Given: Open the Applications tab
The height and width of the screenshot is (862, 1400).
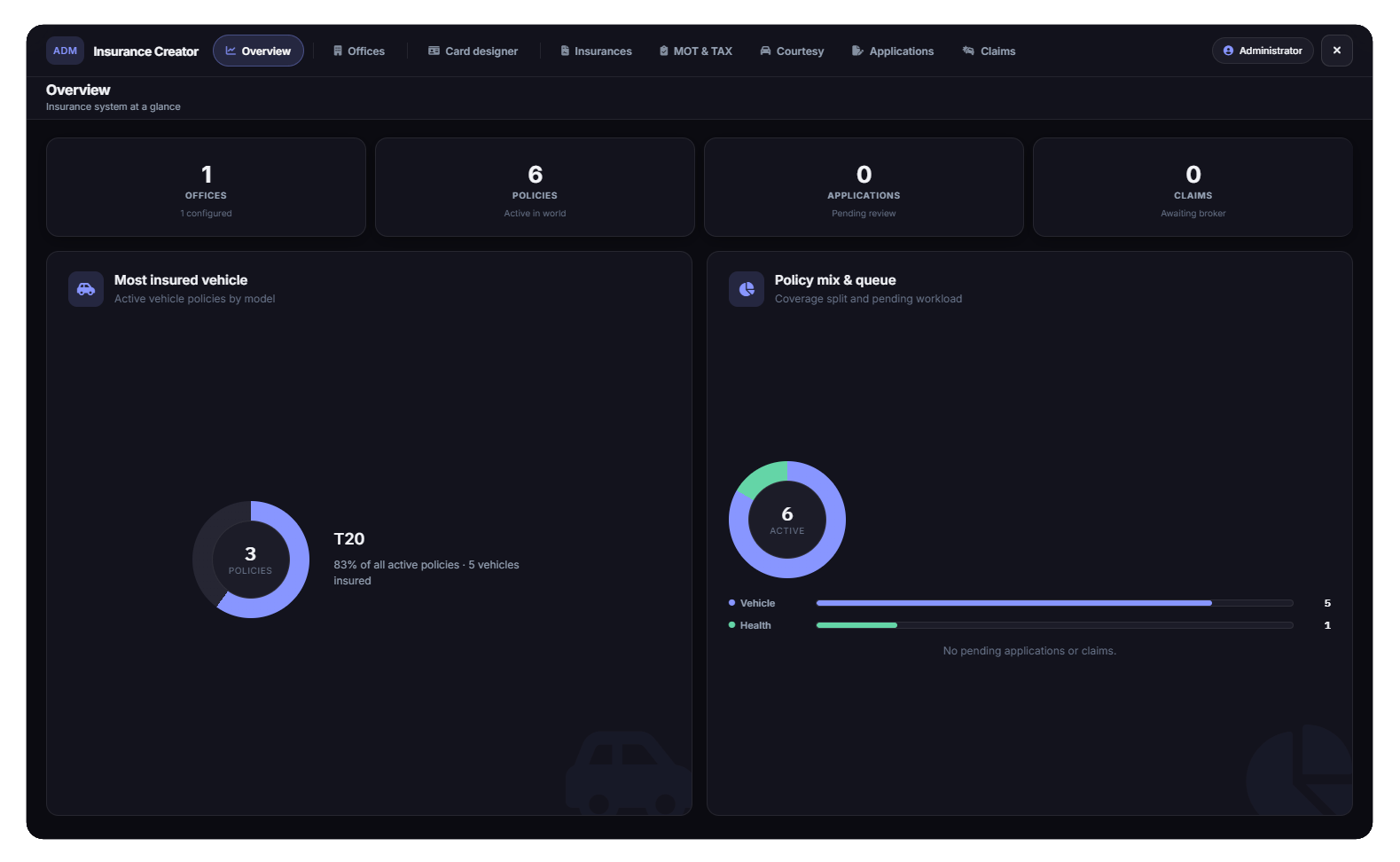Looking at the screenshot, I should pos(893,51).
